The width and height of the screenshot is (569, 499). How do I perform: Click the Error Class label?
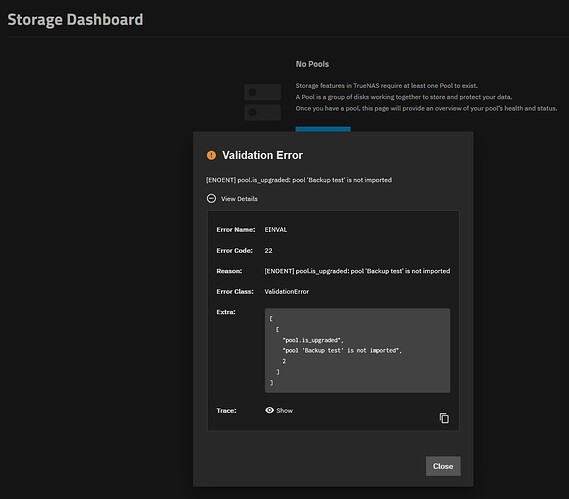click(x=235, y=291)
